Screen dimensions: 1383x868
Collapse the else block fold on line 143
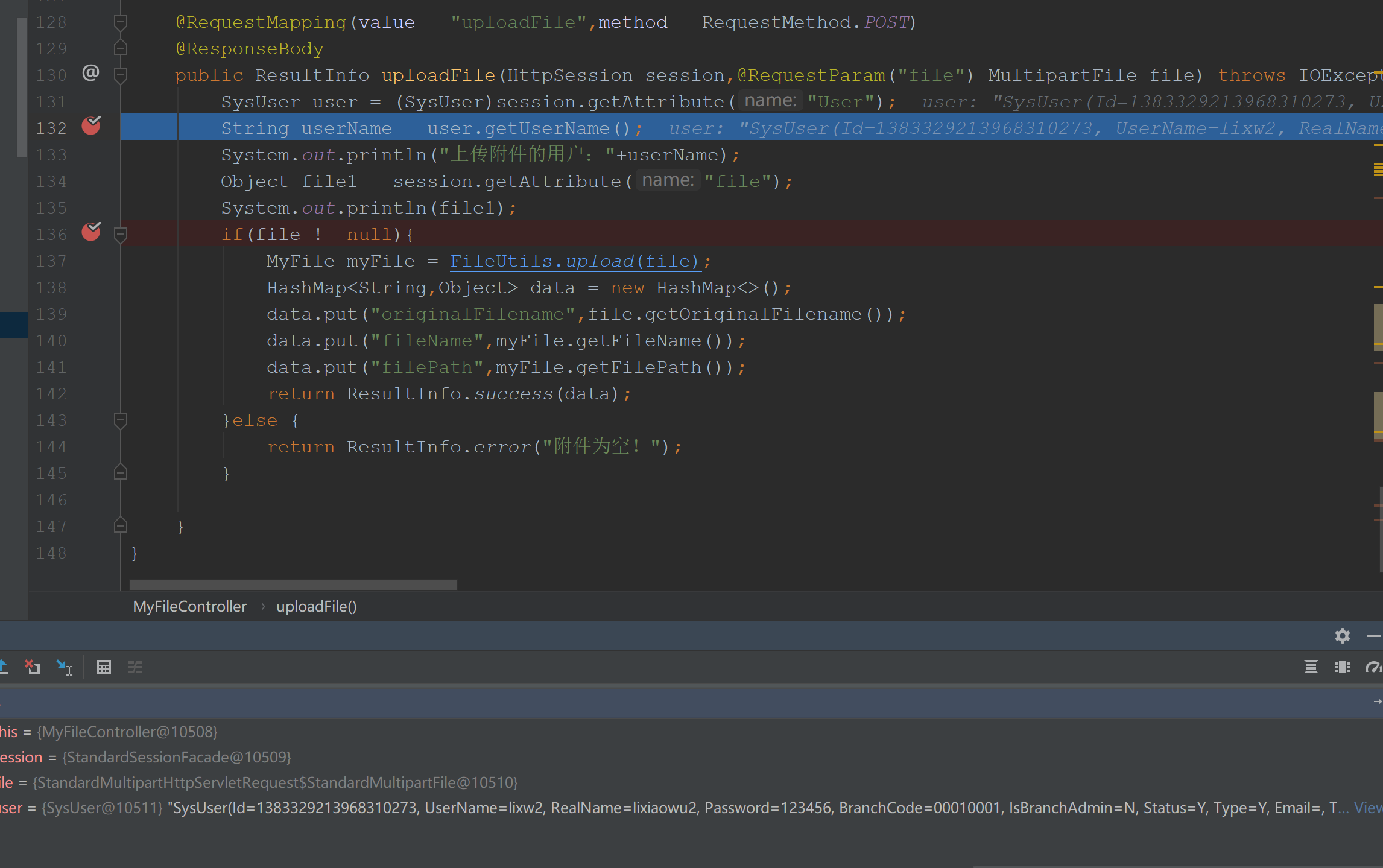pos(121,420)
